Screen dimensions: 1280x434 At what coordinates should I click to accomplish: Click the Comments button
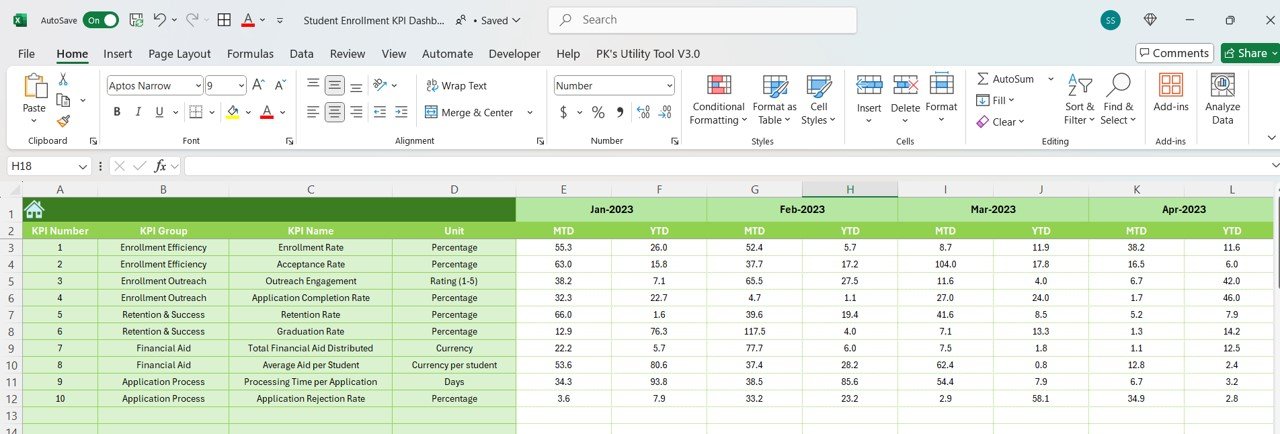[x=1174, y=53]
